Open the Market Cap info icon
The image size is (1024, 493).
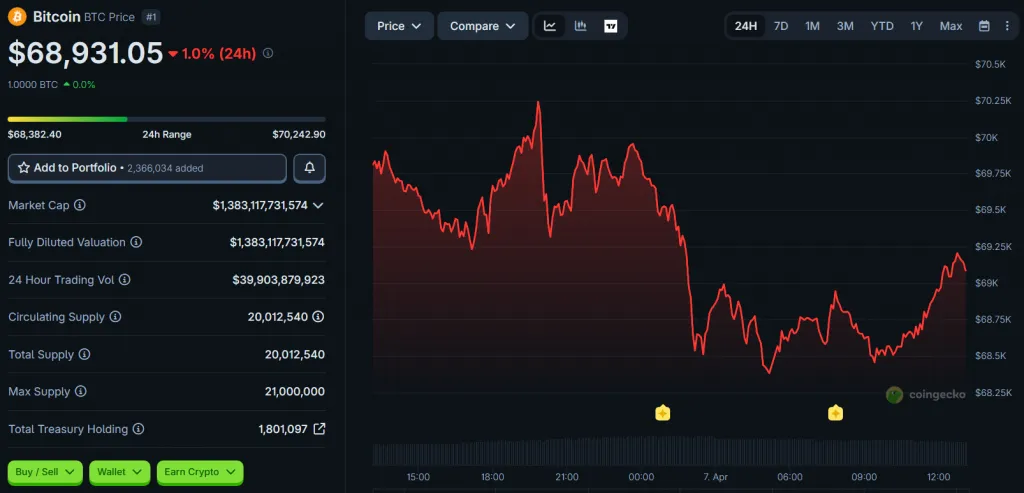coord(80,205)
